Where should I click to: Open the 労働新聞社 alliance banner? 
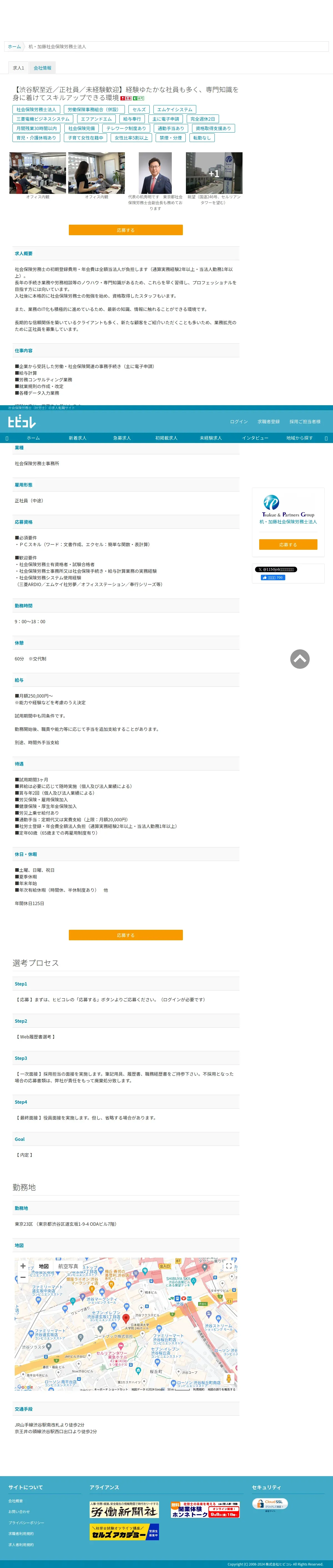point(124,1509)
